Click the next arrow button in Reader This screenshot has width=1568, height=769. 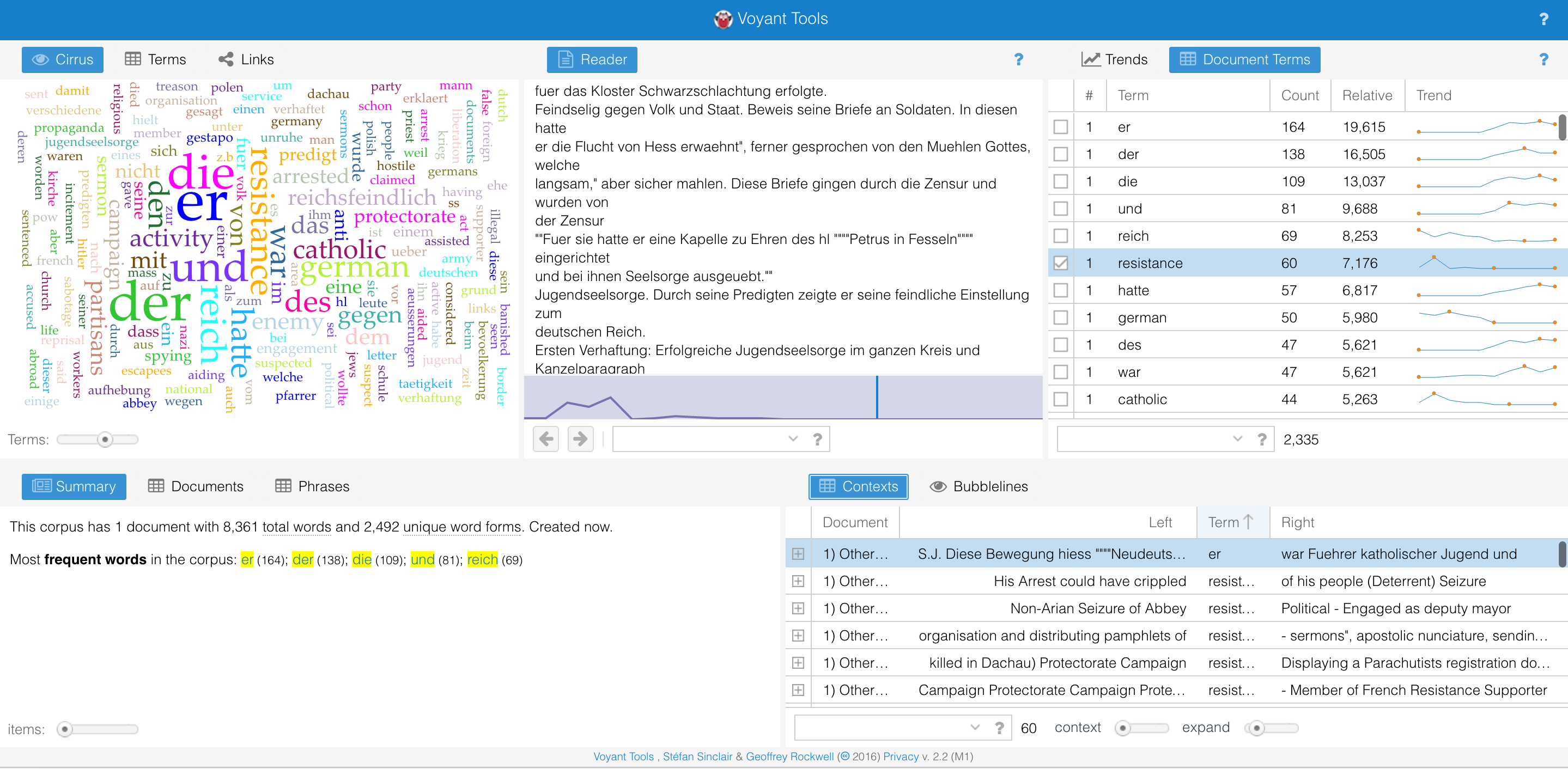[580, 438]
